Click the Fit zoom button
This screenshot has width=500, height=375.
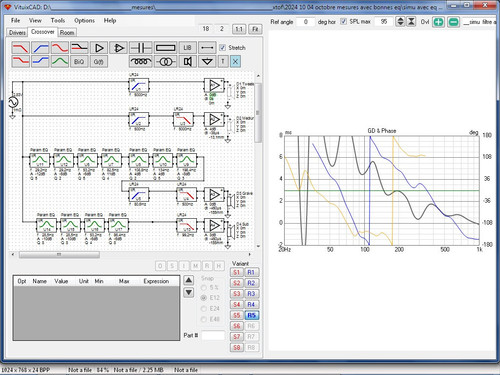point(255,29)
